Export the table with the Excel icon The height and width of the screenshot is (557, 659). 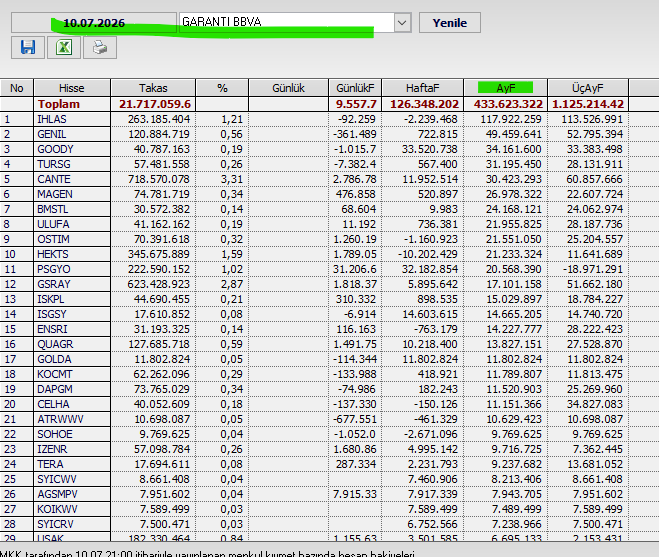click(64, 48)
